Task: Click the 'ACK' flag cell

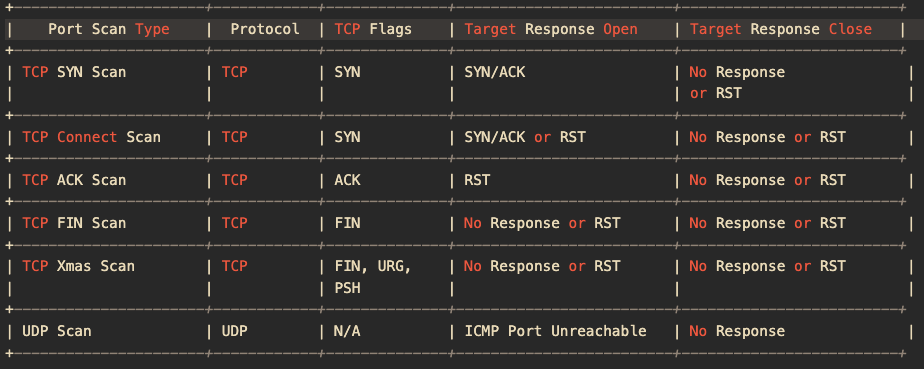Action: (x=347, y=180)
